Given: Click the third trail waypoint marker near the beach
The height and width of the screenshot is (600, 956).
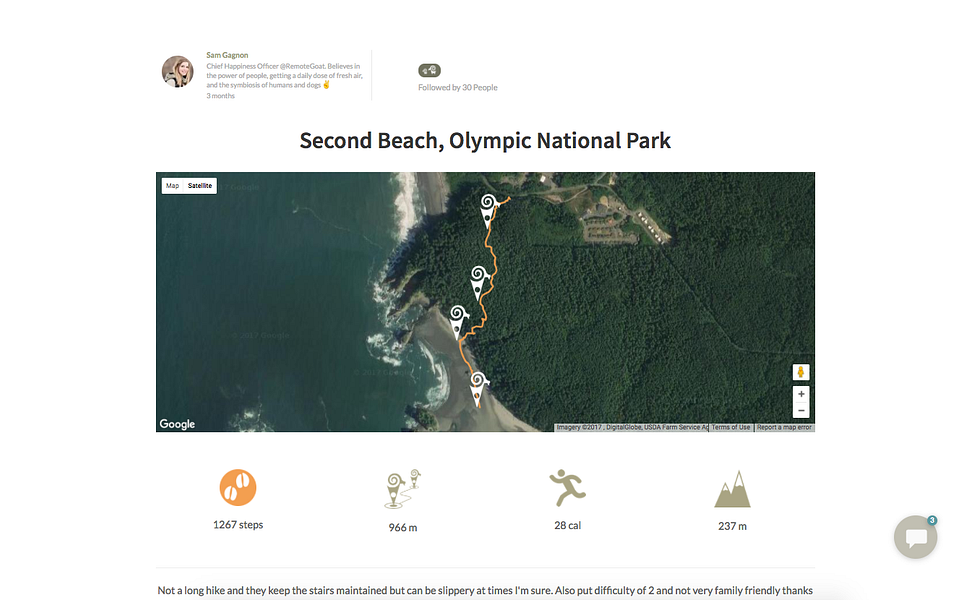Looking at the screenshot, I should tap(459, 320).
